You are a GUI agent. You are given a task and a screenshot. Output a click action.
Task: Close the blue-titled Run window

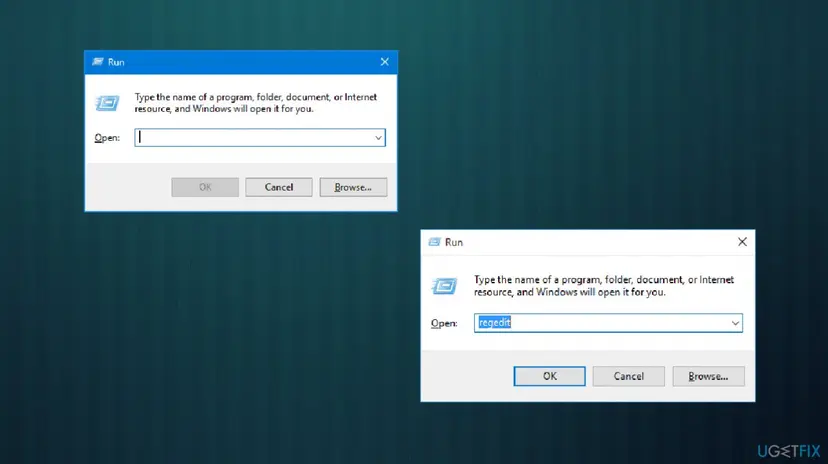(x=384, y=62)
